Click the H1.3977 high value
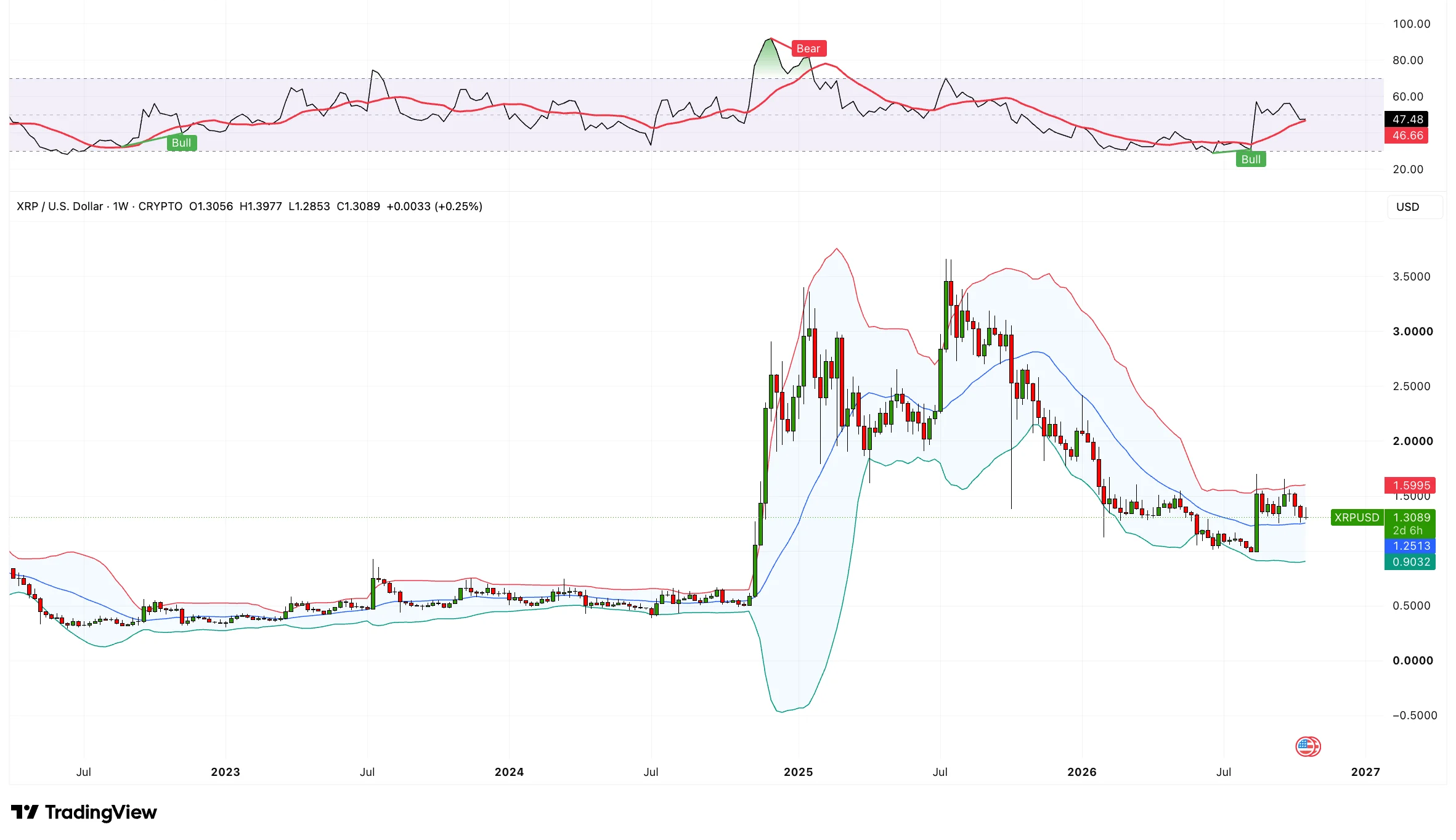 [261, 206]
